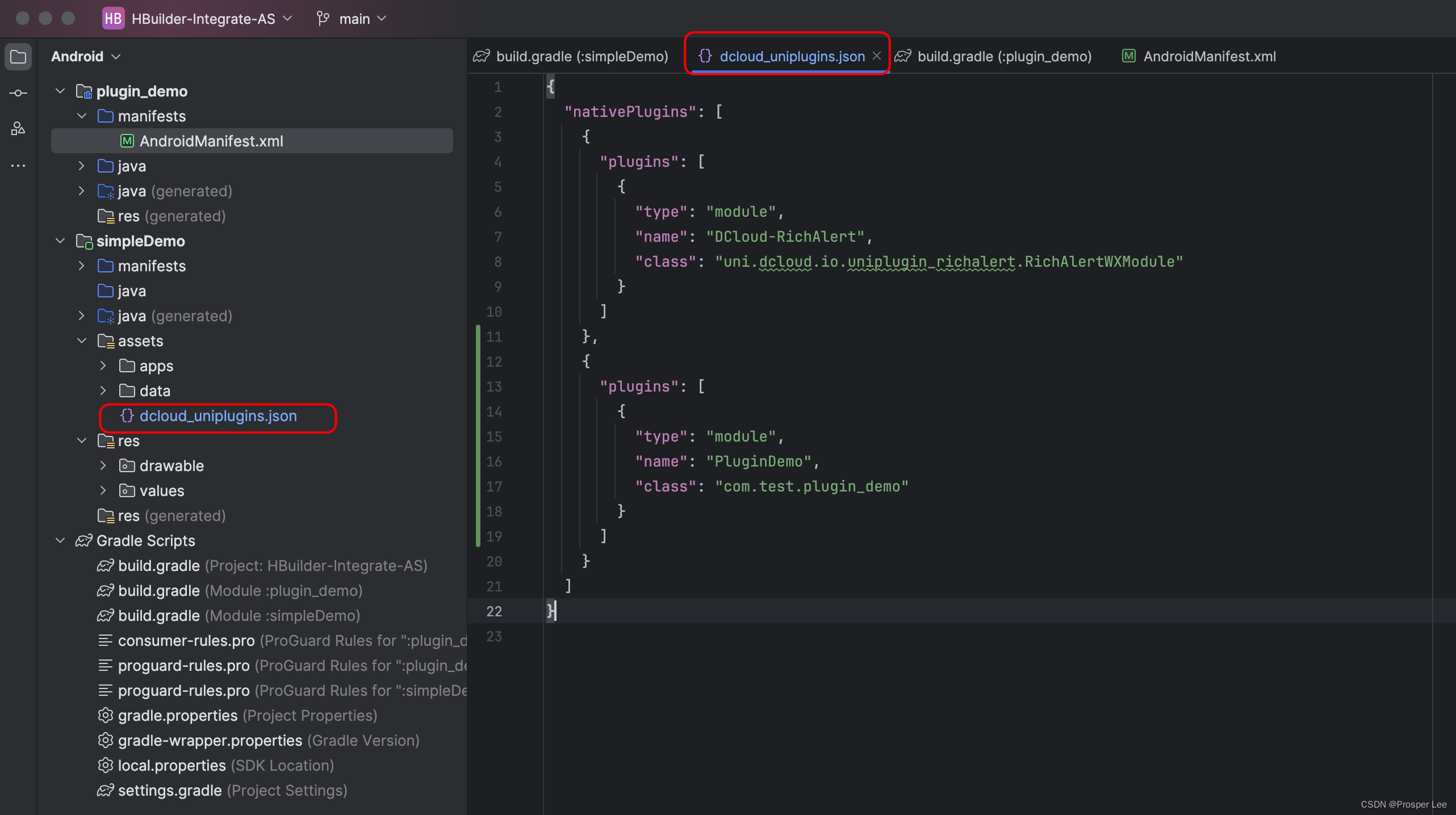Click line number 11 in gutter
The height and width of the screenshot is (815, 1456).
[494, 337]
